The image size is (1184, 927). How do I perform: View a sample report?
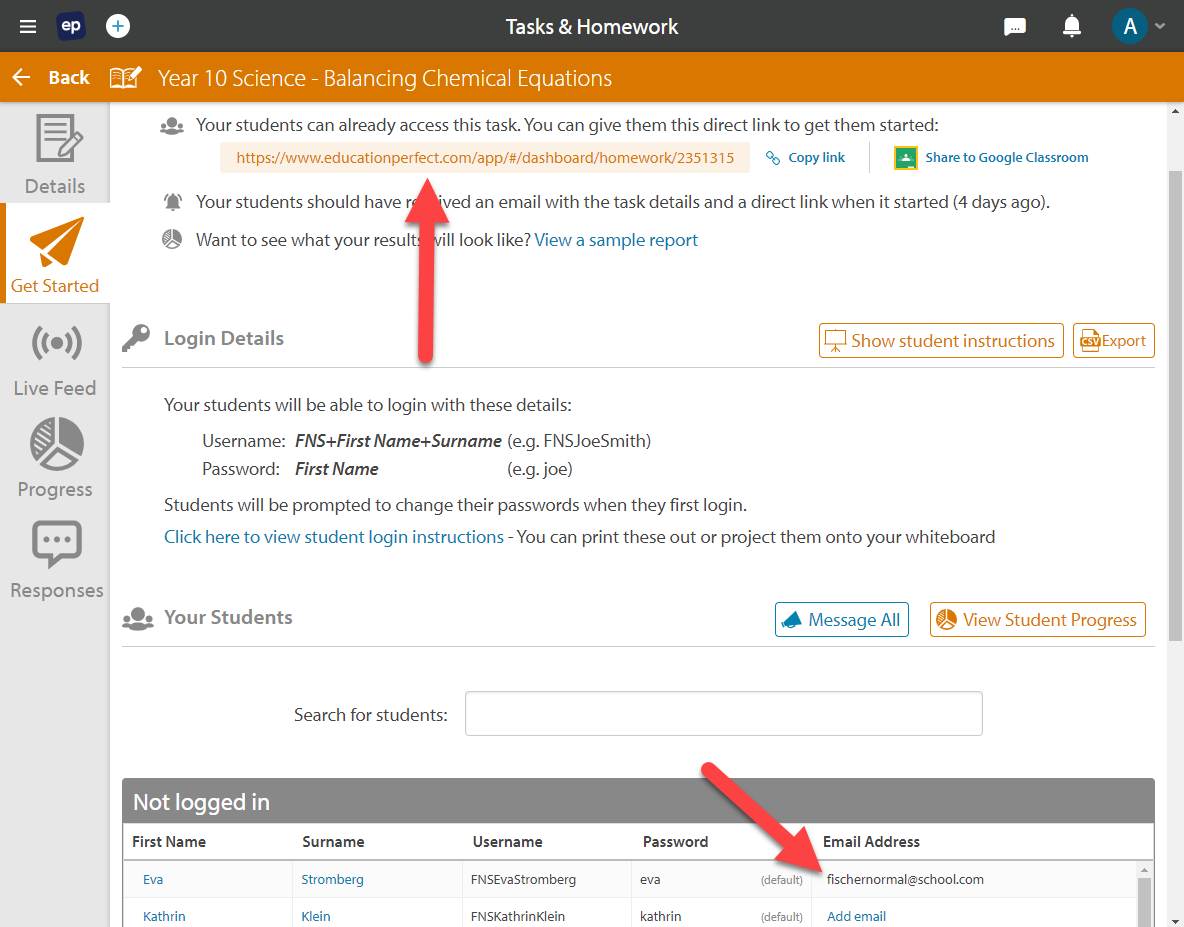pos(616,240)
